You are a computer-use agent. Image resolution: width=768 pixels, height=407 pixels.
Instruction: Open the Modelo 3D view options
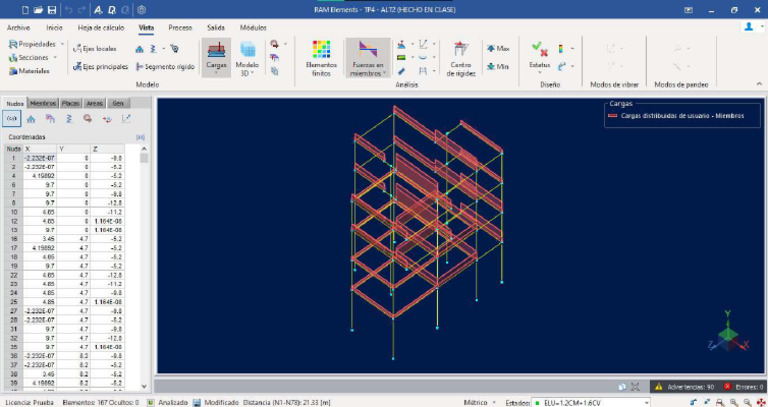tap(246, 58)
